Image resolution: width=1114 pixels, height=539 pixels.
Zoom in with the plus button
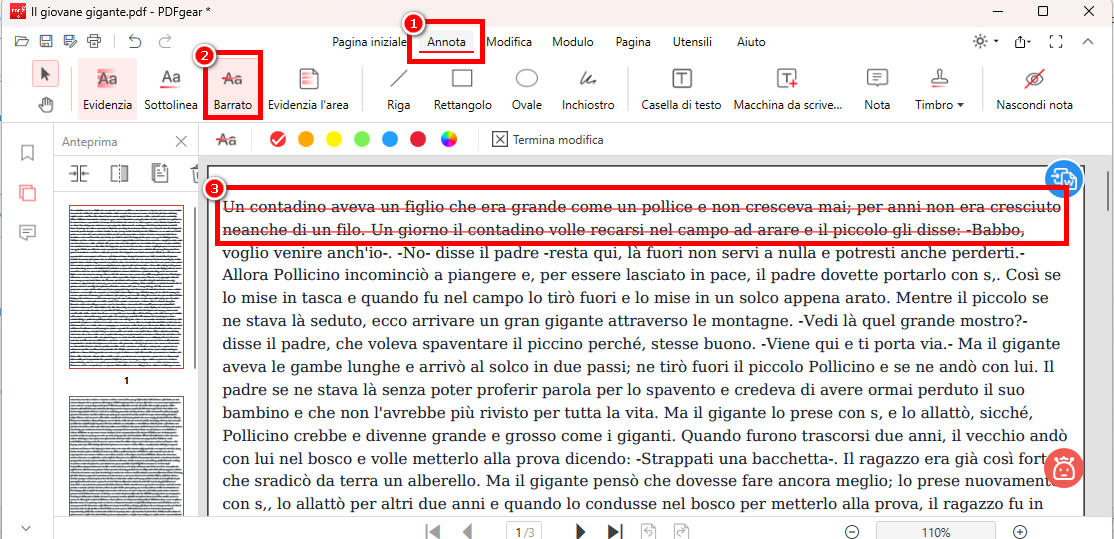click(1020, 532)
